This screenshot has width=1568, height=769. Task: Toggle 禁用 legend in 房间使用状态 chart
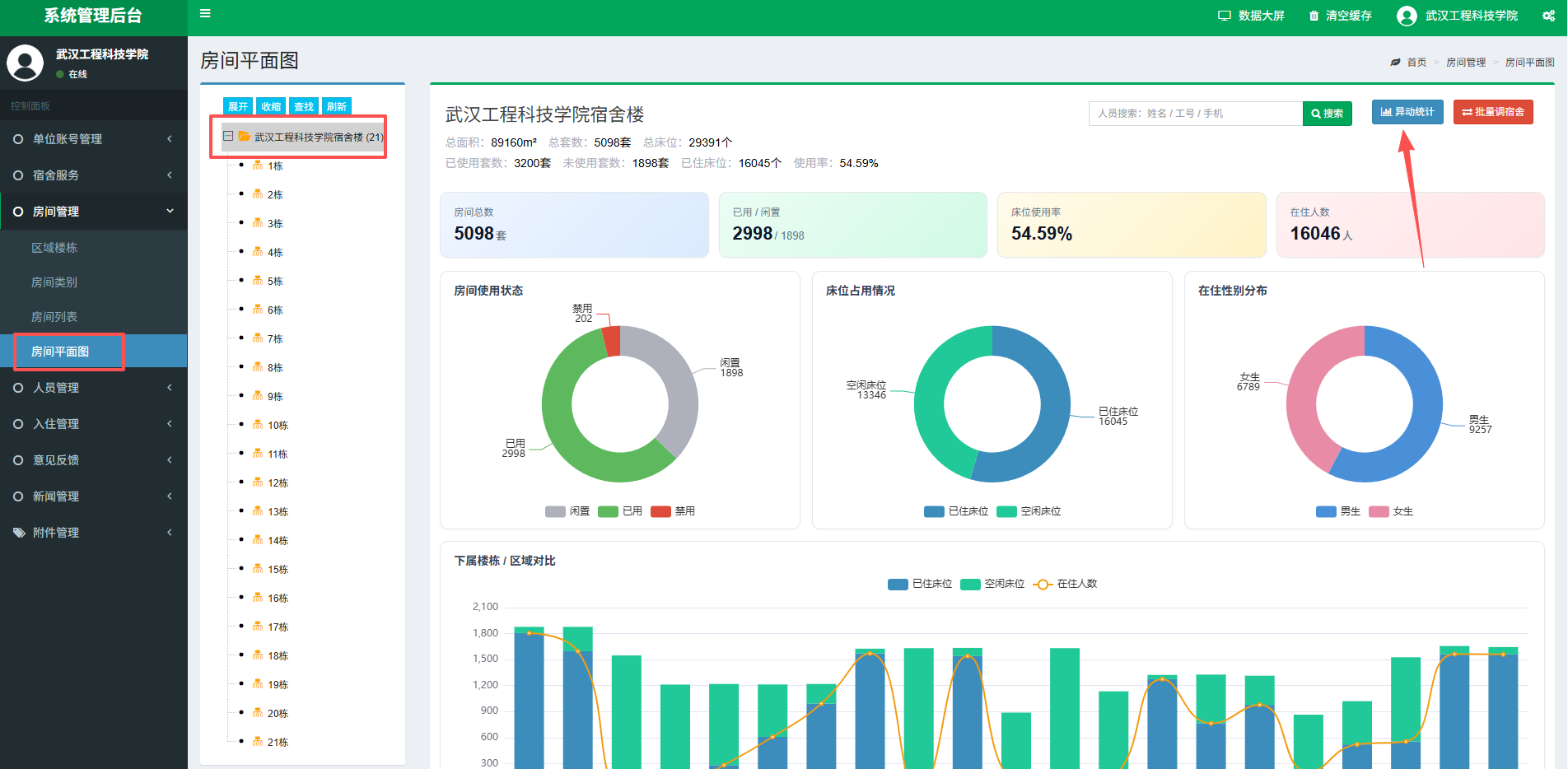673,511
